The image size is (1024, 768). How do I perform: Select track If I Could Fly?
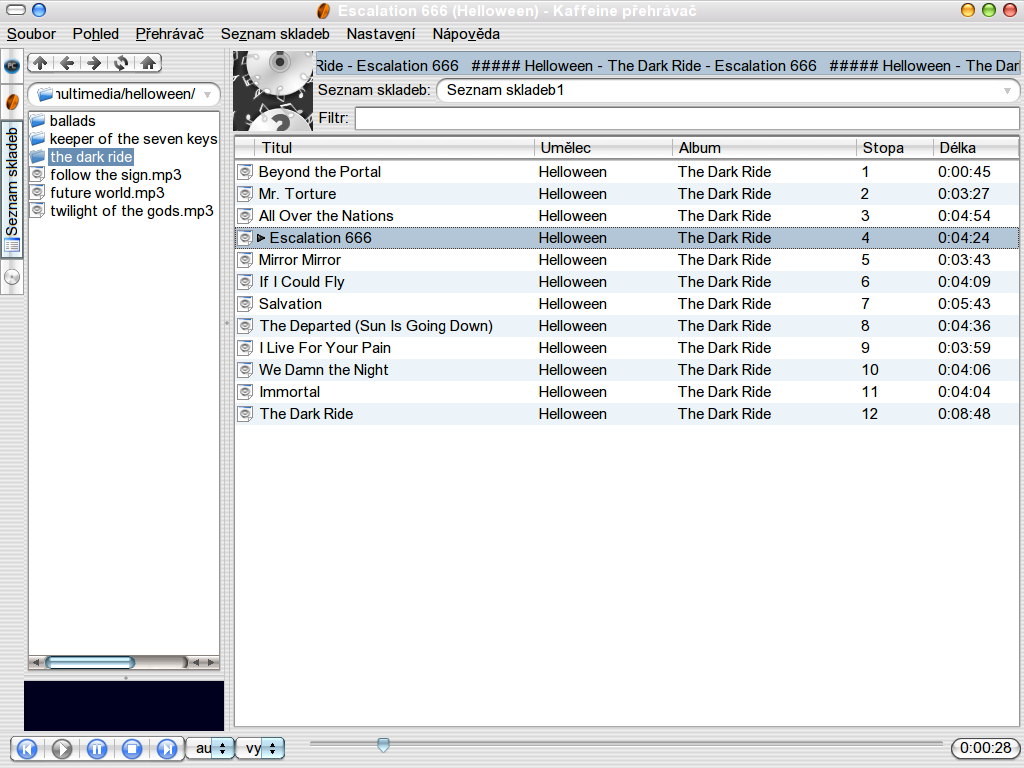click(x=627, y=282)
